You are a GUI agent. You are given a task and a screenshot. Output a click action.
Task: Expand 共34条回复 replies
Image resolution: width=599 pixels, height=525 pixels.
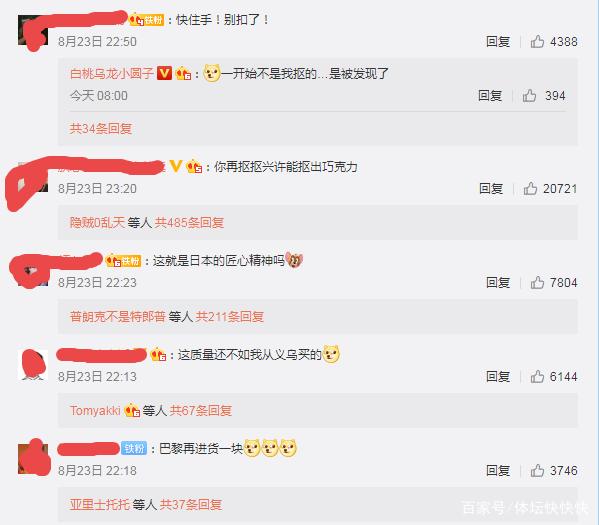(x=101, y=128)
